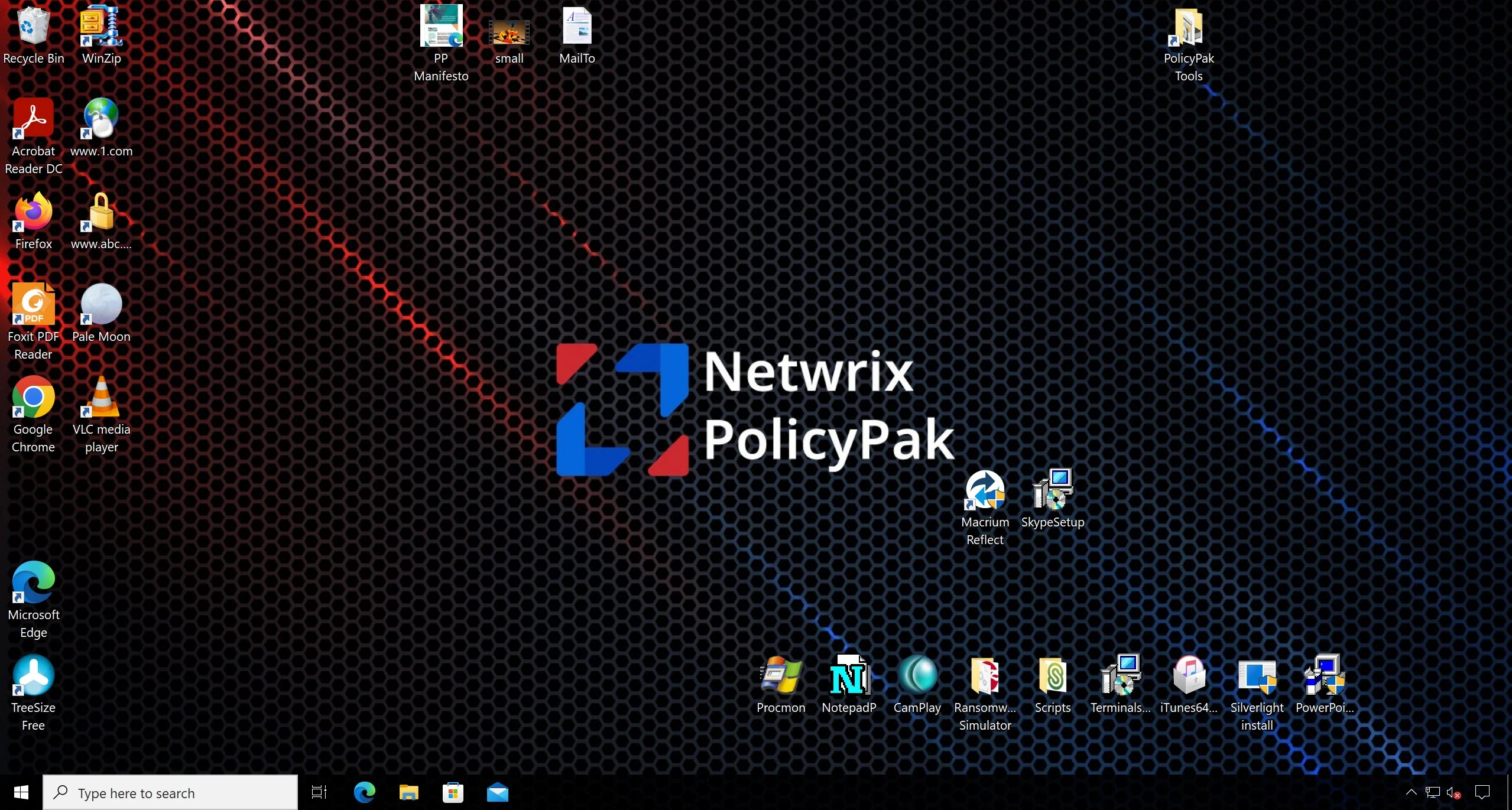This screenshot has height=810, width=1512.
Task: Open Microsoft Store from the taskbar
Action: (x=453, y=792)
